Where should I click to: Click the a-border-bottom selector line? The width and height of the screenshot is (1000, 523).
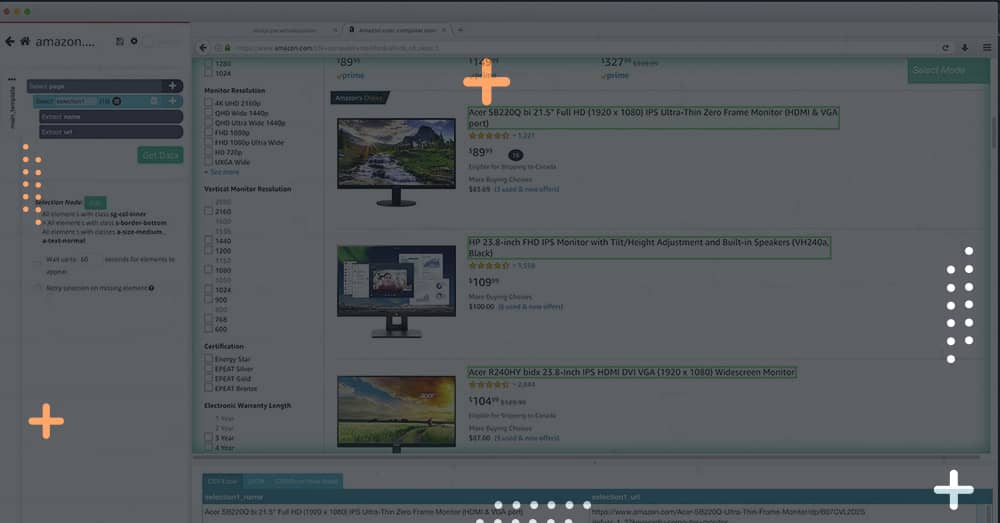coord(107,223)
